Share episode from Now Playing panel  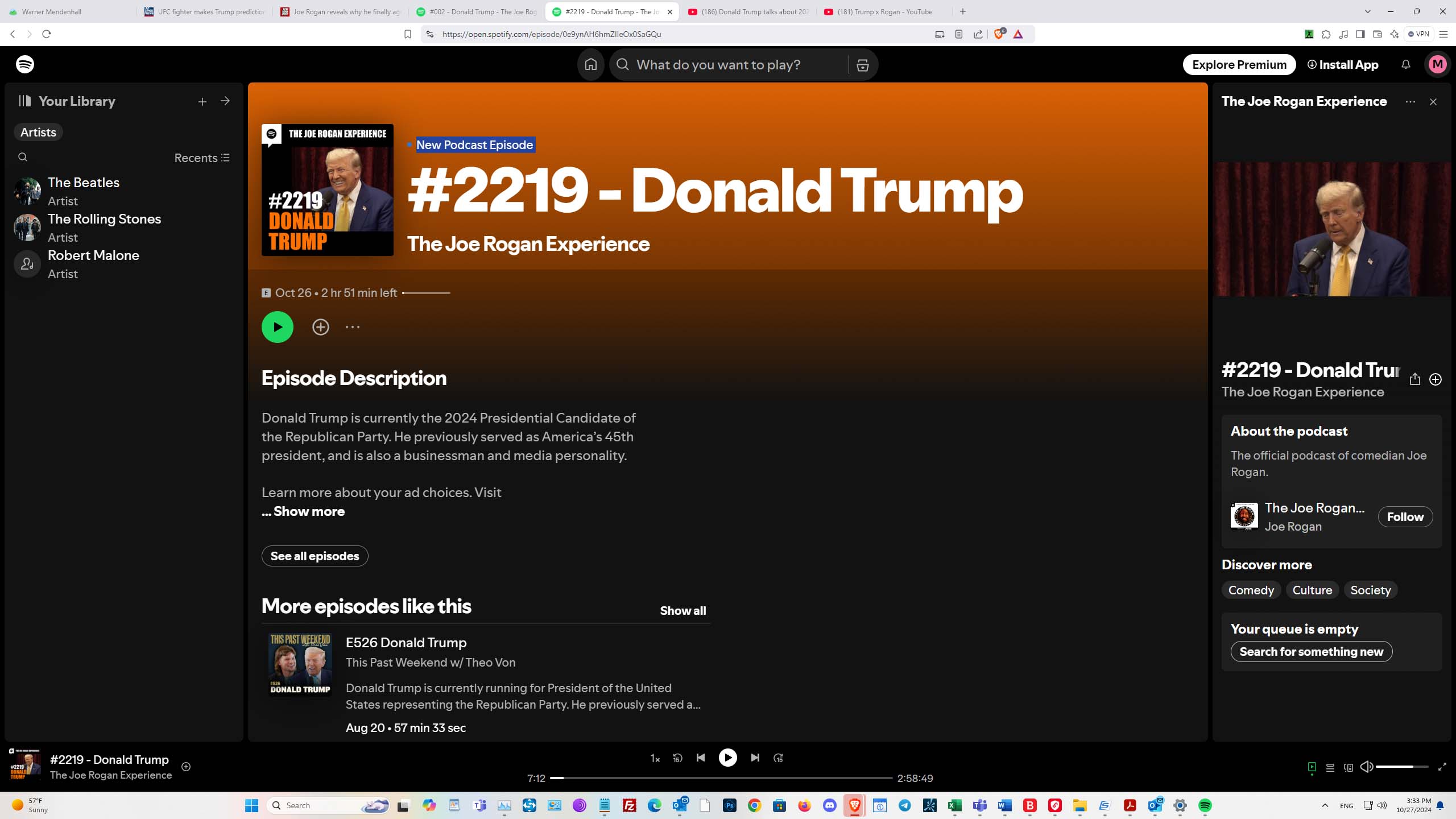(1415, 379)
